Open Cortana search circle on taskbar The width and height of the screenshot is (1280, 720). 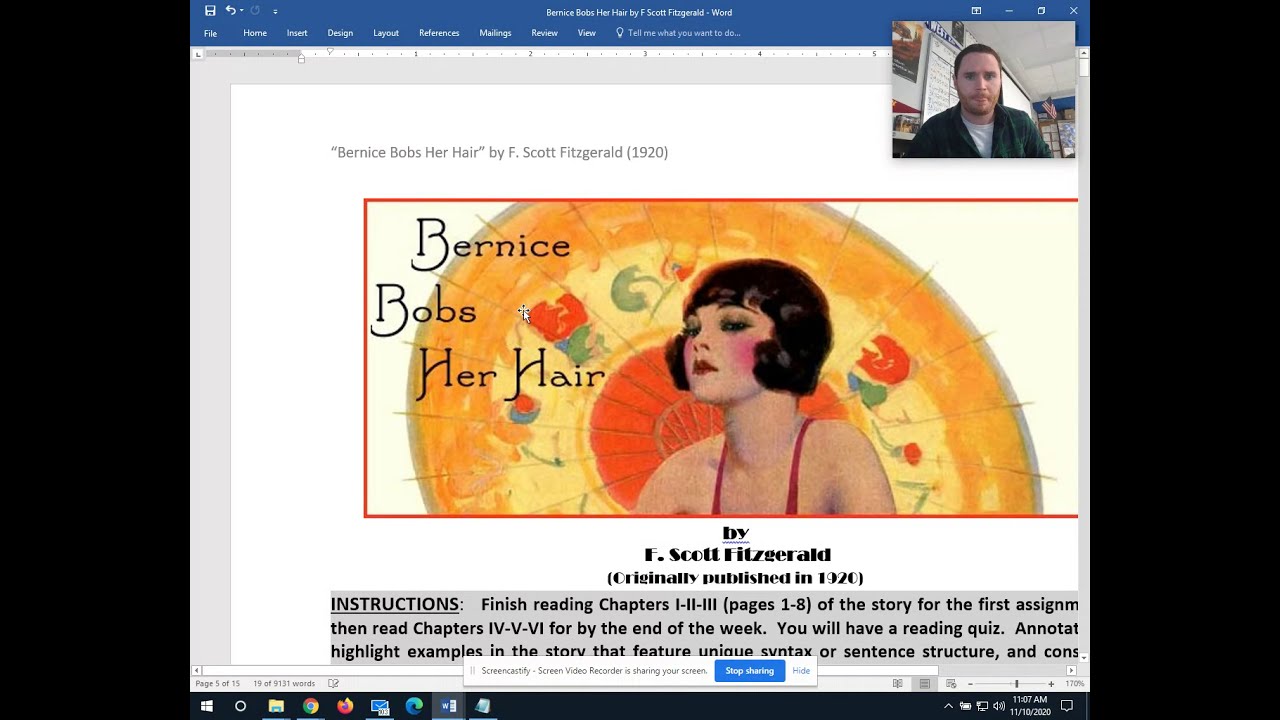(x=240, y=706)
